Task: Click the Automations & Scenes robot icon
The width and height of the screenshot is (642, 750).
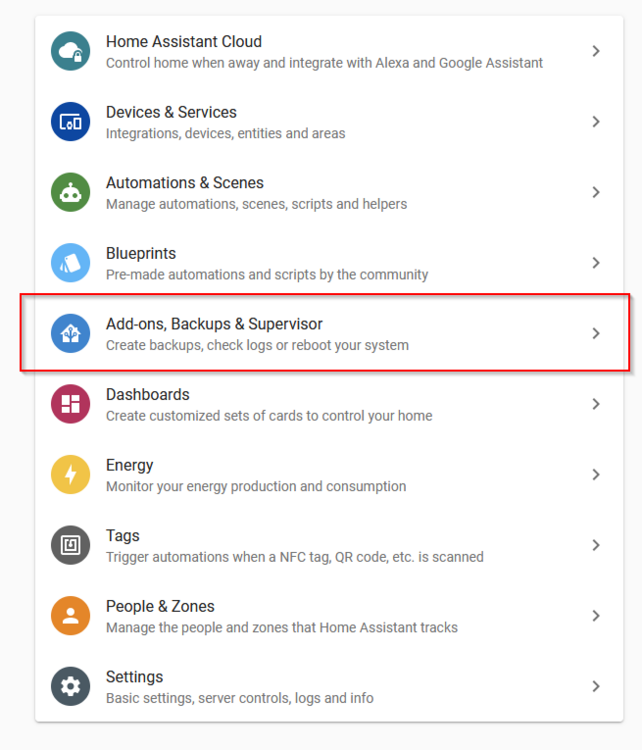Action: [x=71, y=192]
